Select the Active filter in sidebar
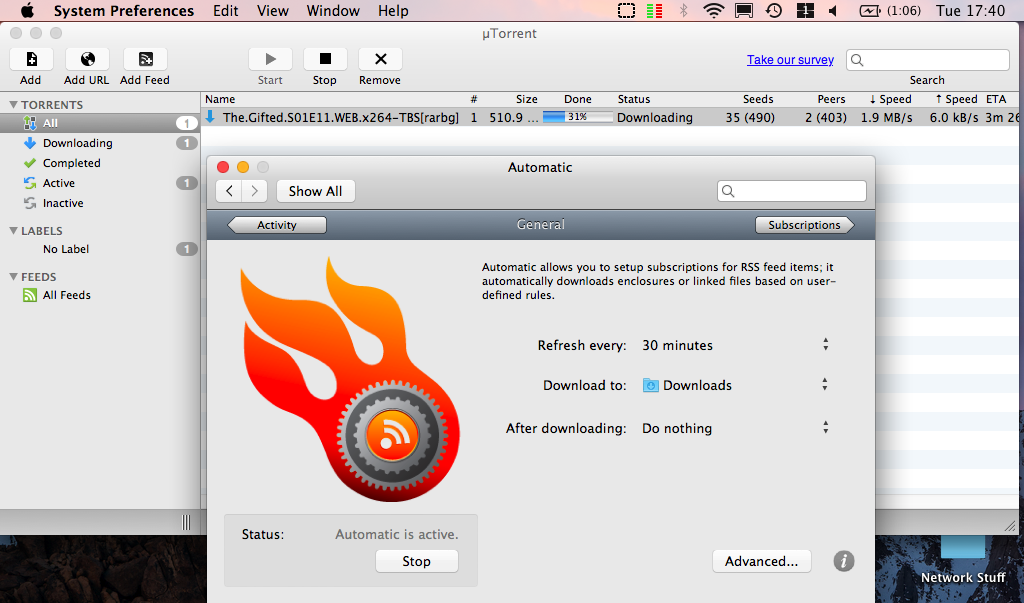Viewport: 1024px width, 603px height. 99,184
